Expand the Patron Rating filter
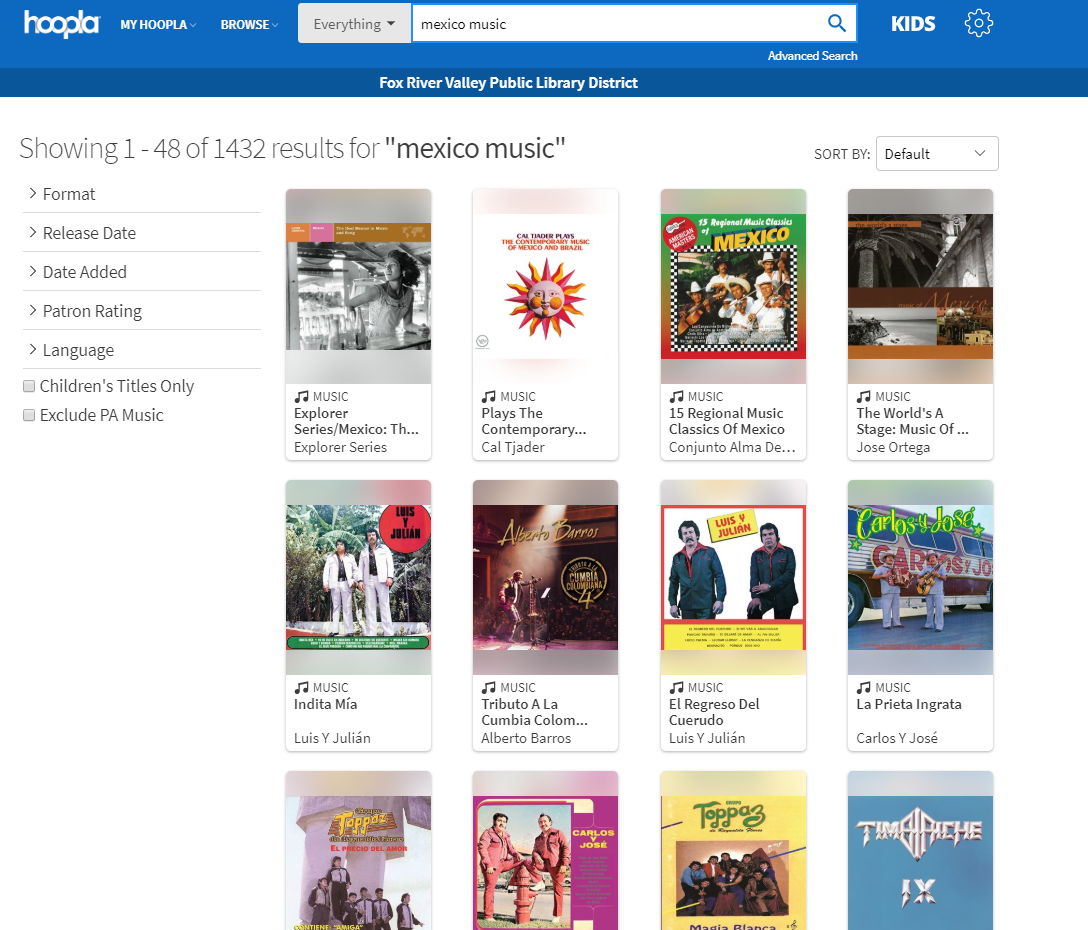The height and width of the screenshot is (930, 1088). [x=91, y=311]
